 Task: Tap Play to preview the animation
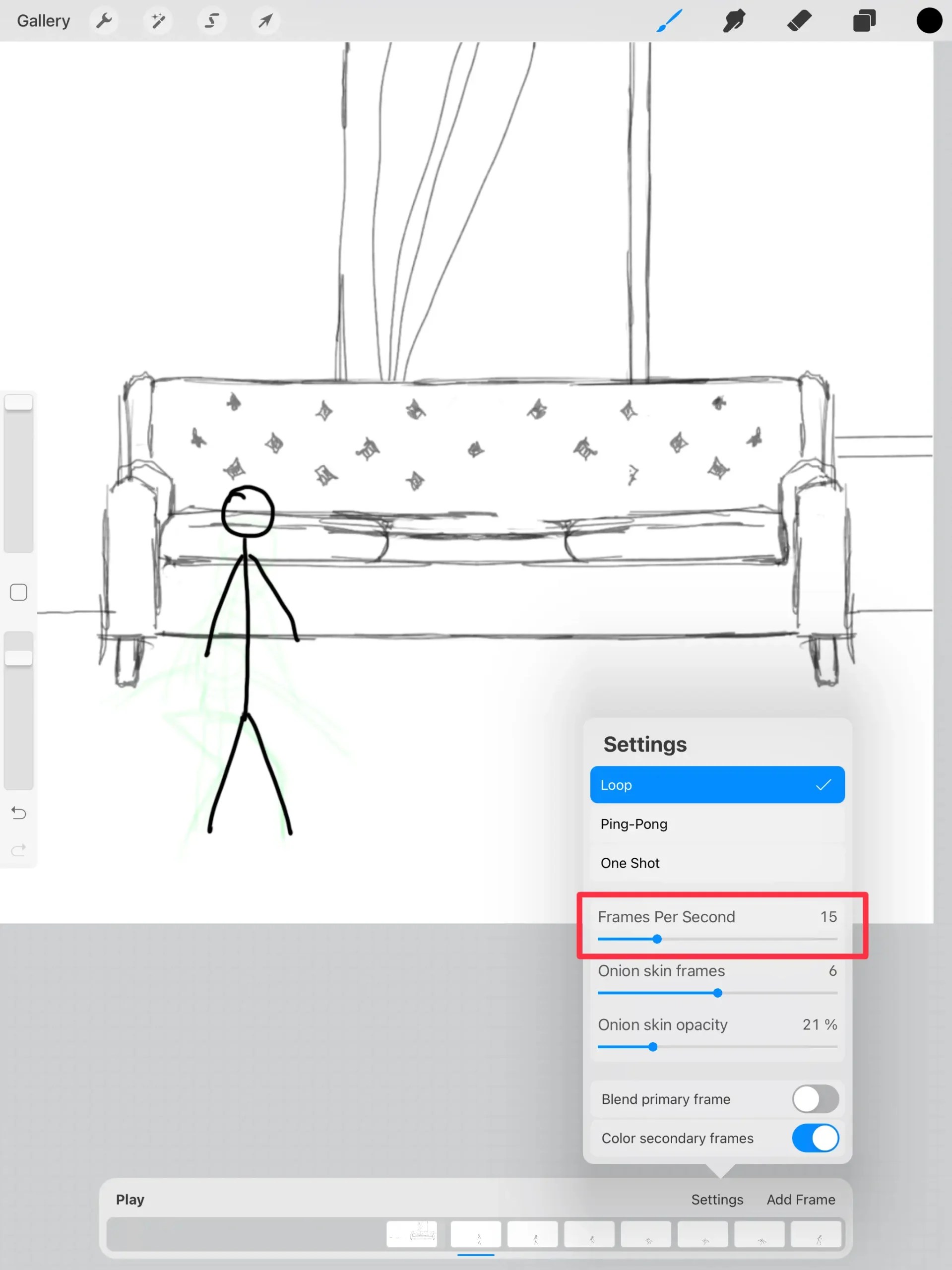(130, 1200)
